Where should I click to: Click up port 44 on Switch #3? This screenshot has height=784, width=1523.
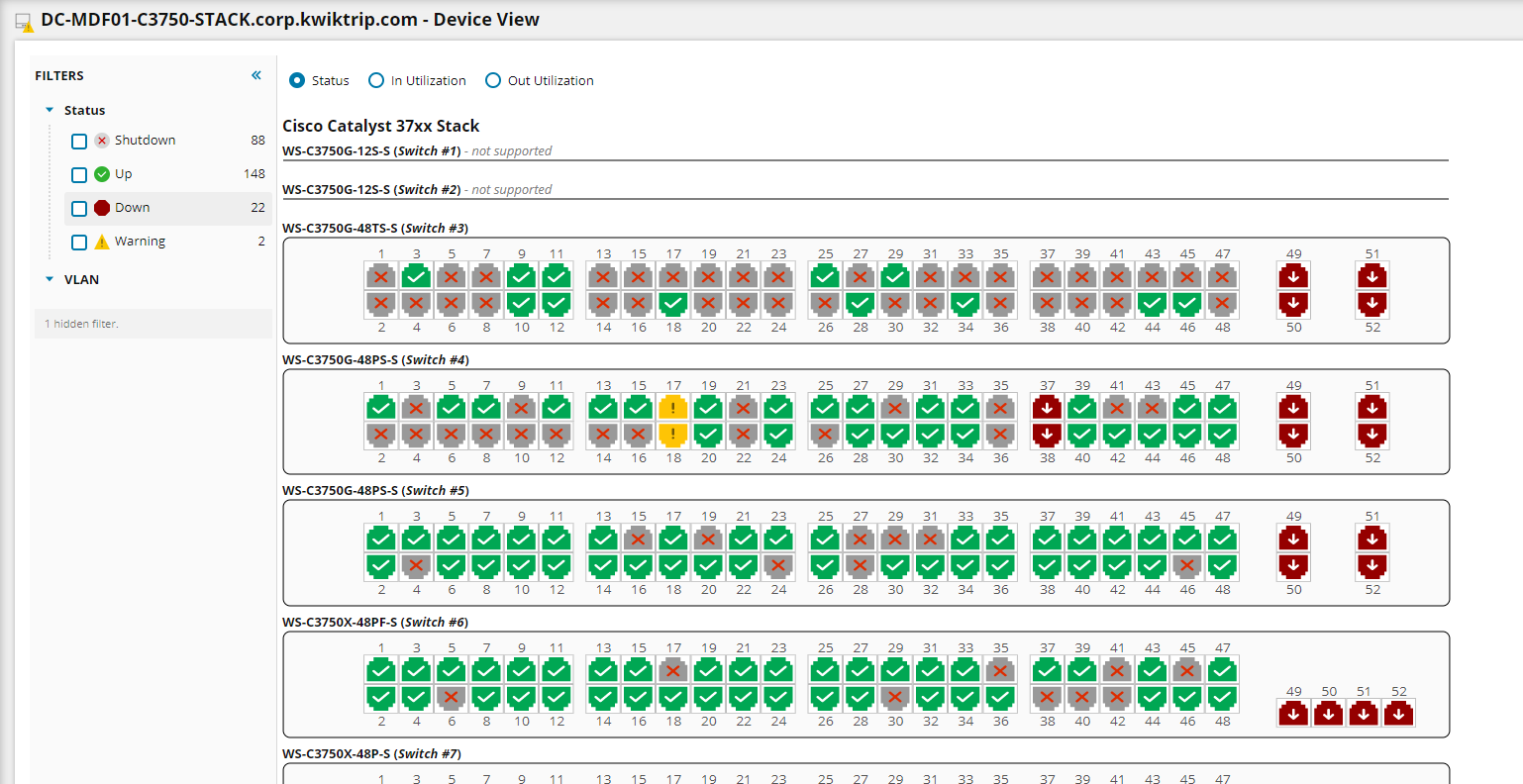[x=1152, y=303]
